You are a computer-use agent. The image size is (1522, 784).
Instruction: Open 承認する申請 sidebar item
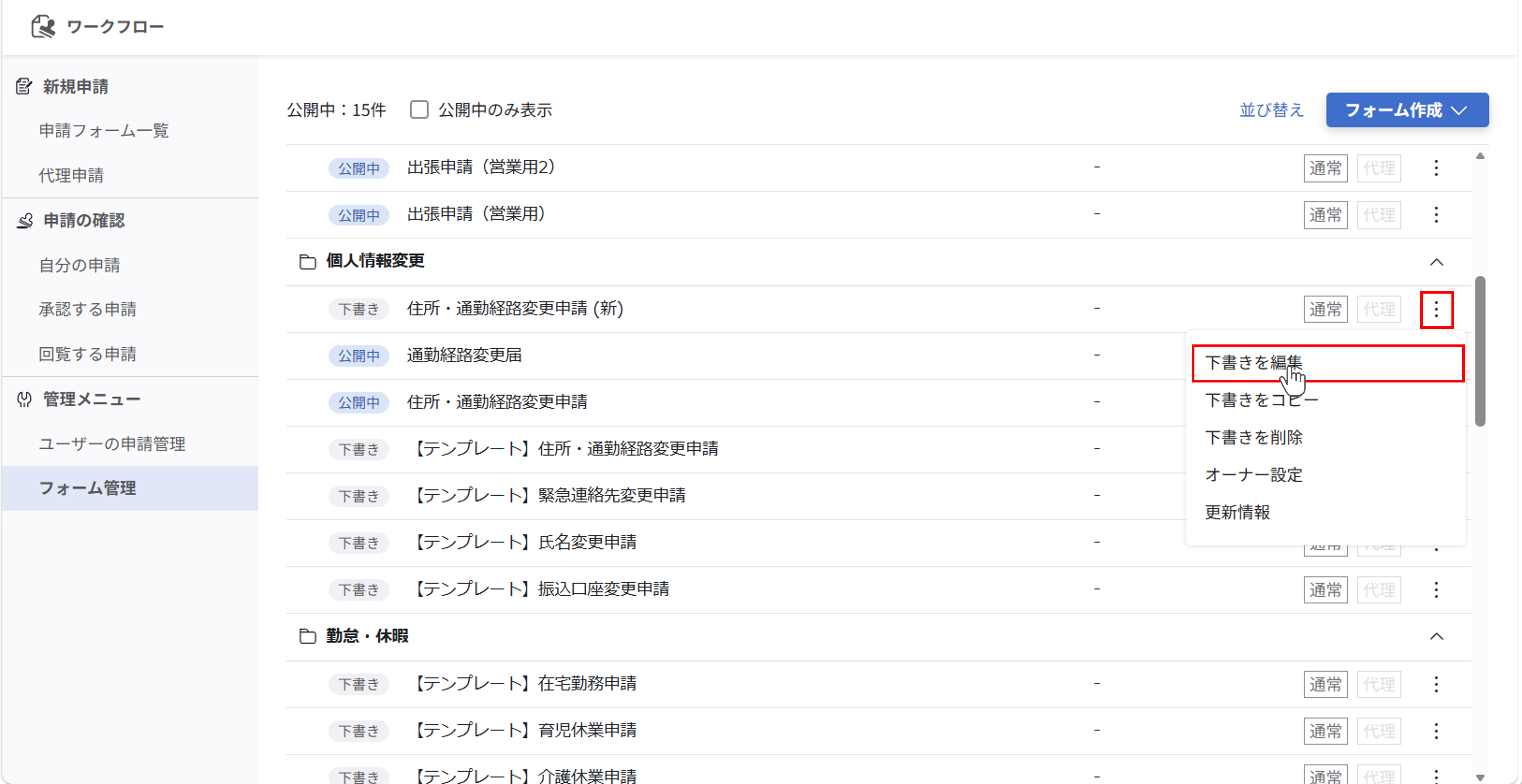coord(88,309)
